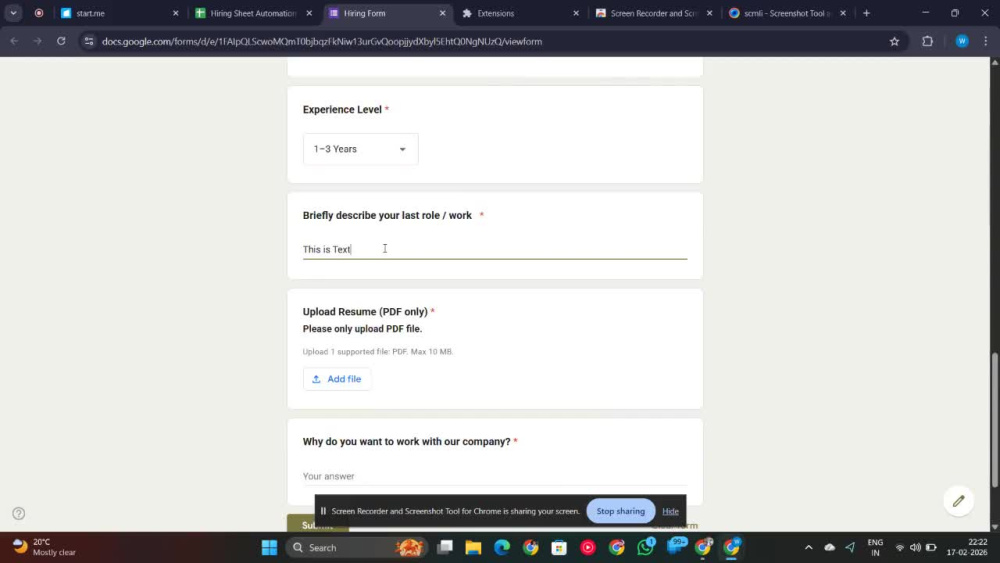Click scrollbar down arrow
Image resolution: width=1000 pixels, height=563 pixels.
(994, 527)
